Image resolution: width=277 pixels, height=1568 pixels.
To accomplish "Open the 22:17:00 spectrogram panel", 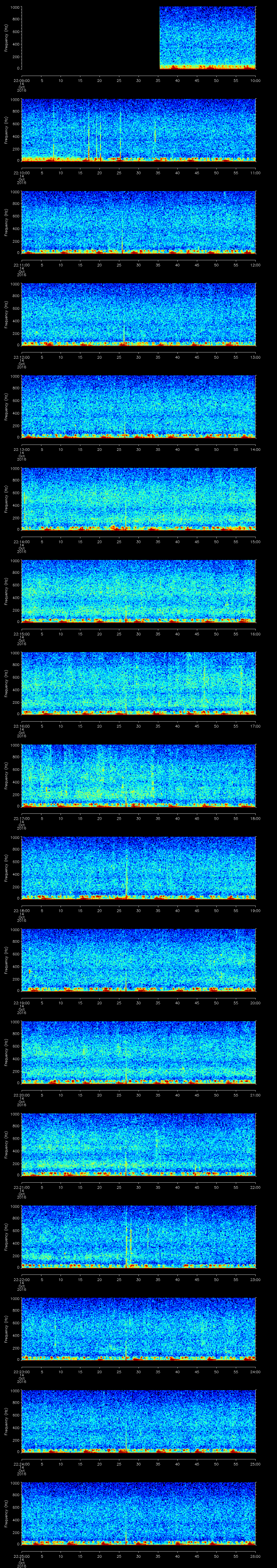I will pos(138,775).
